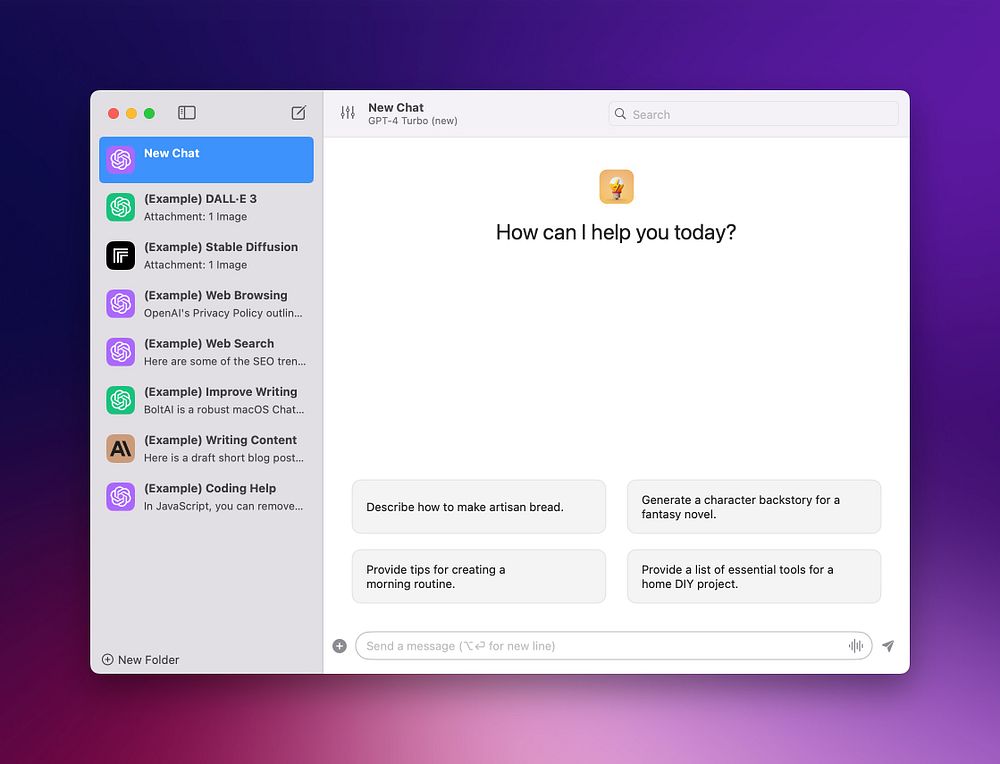Image resolution: width=1000 pixels, height=764 pixels.
Task: Click the Anthropic icon for Writing Content
Action: [121, 448]
